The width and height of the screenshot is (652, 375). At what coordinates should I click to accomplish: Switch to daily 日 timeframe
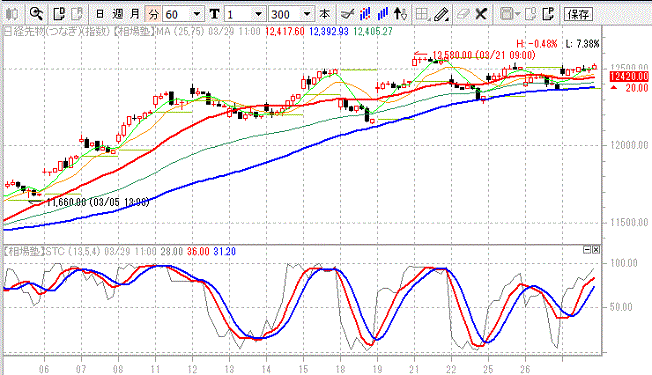point(100,15)
